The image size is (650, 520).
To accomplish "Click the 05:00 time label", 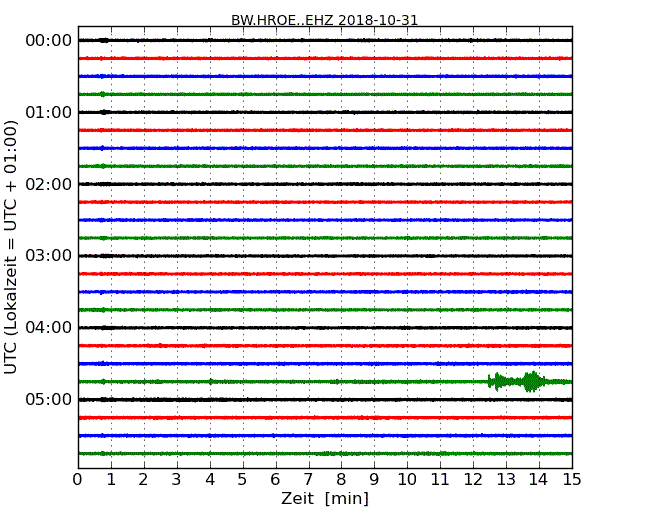I will 49,399.
